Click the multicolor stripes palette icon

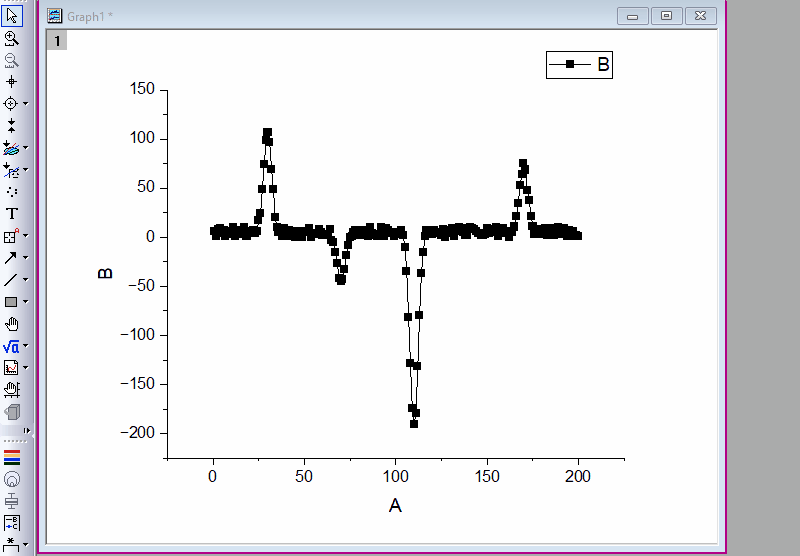[11, 458]
